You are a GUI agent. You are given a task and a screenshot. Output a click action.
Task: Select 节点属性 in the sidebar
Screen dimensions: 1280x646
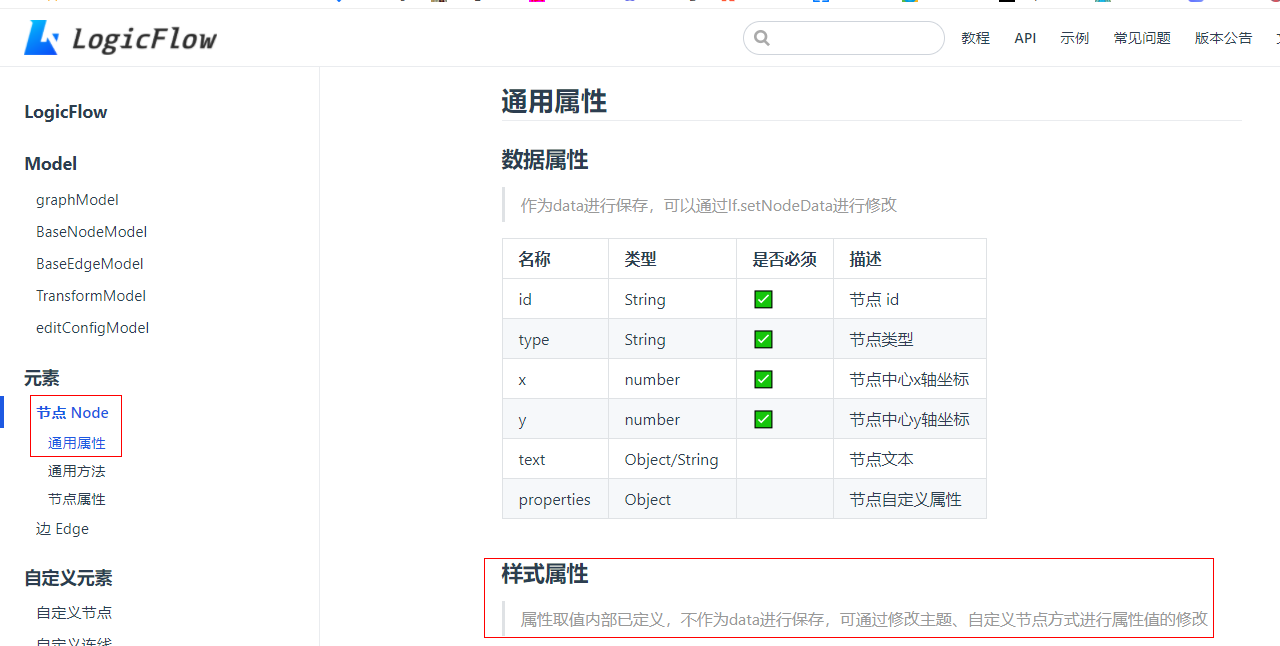pyautogui.click(x=77, y=498)
